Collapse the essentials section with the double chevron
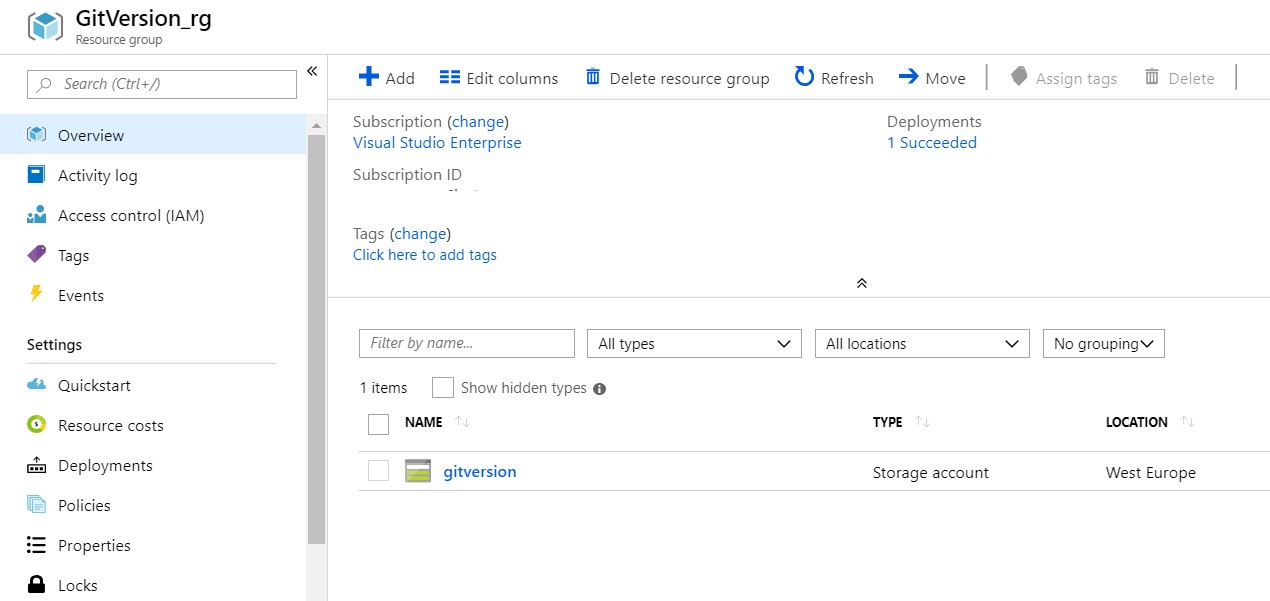Screen dimensions: 1270x601 pos(862,283)
